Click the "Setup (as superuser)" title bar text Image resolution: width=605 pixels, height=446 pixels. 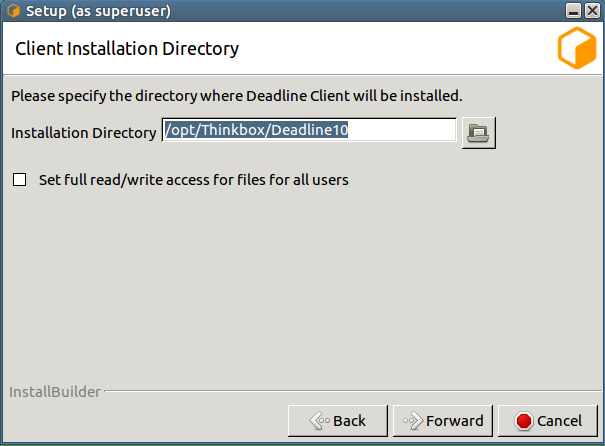pyautogui.click(x=98, y=11)
